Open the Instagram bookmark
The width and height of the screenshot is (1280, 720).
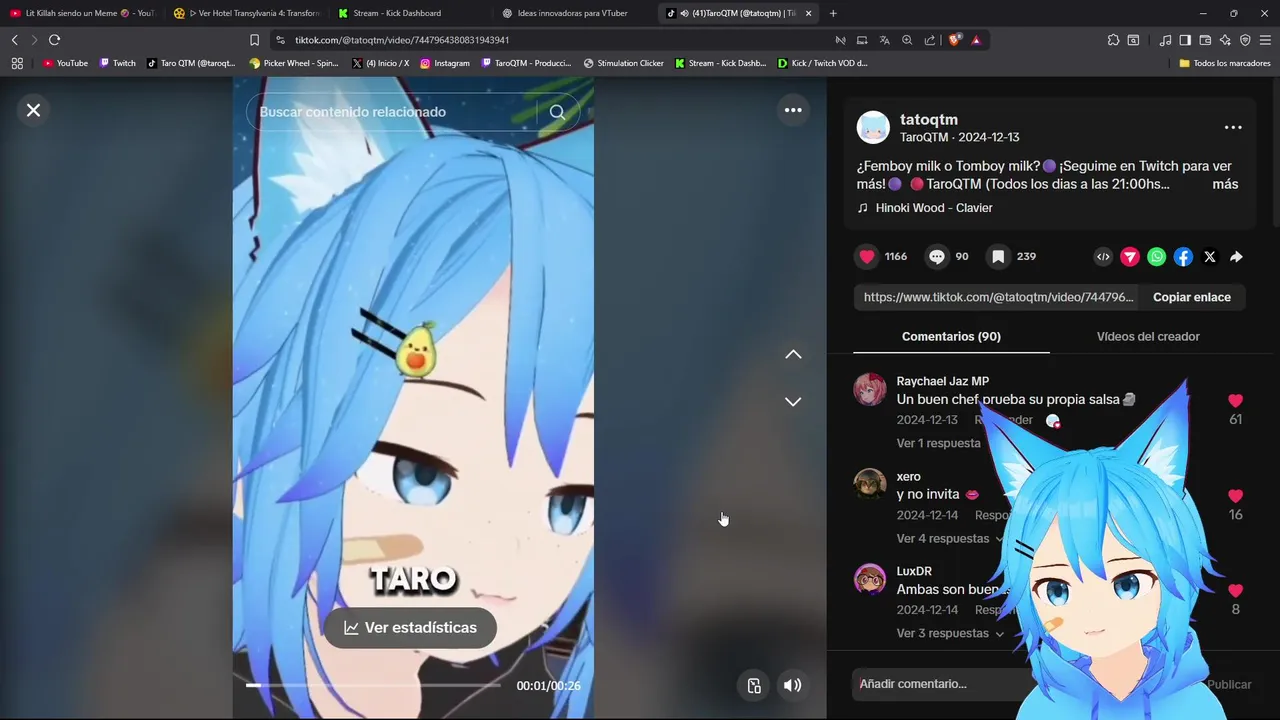pos(445,63)
